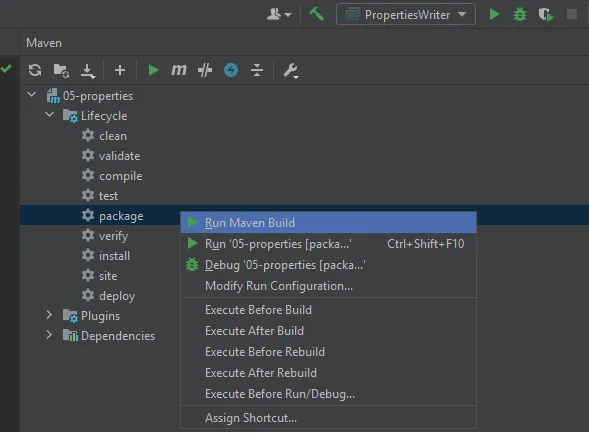Viewport: 589px width, 441px height.
Task: Click the Maven tool window title
Action: 44,43
